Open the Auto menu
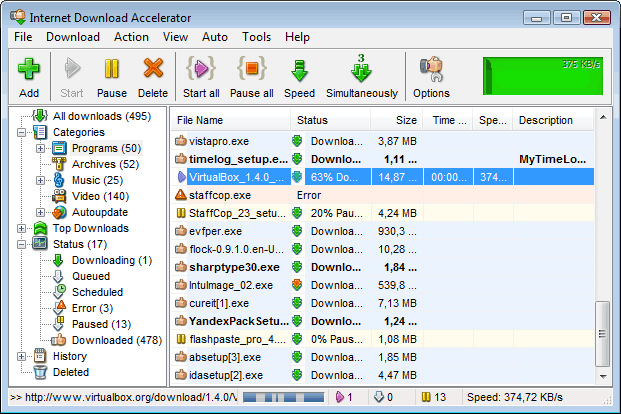Viewport: 621px width, 414px height. [215, 37]
